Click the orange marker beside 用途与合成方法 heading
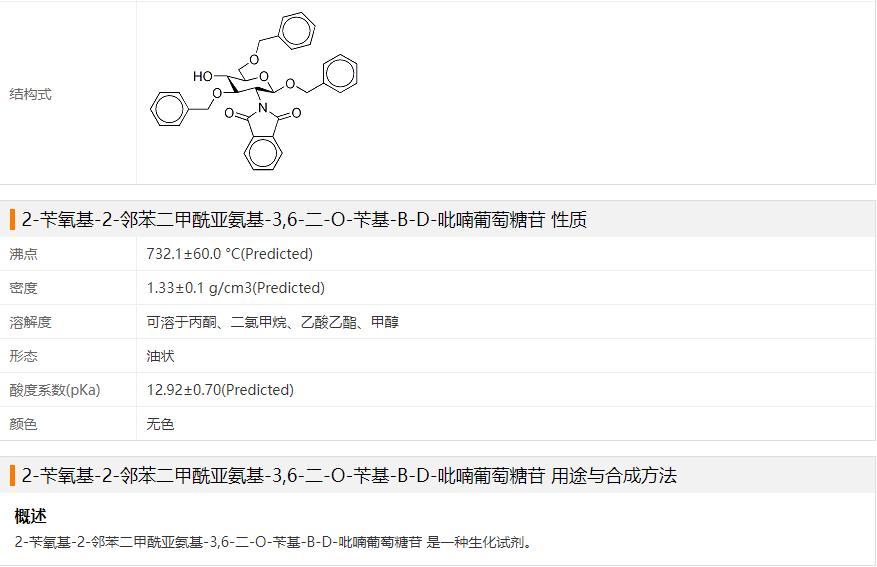Image resolution: width=877 pixels, height=567 pixels. click(13, 476)
